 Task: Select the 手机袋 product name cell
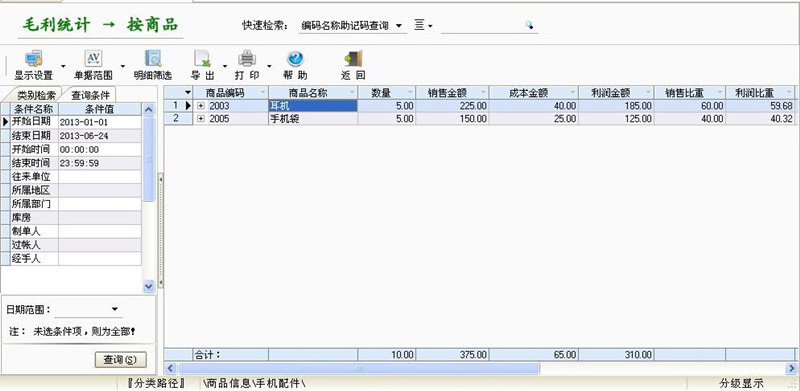click(x=313, y=118)
